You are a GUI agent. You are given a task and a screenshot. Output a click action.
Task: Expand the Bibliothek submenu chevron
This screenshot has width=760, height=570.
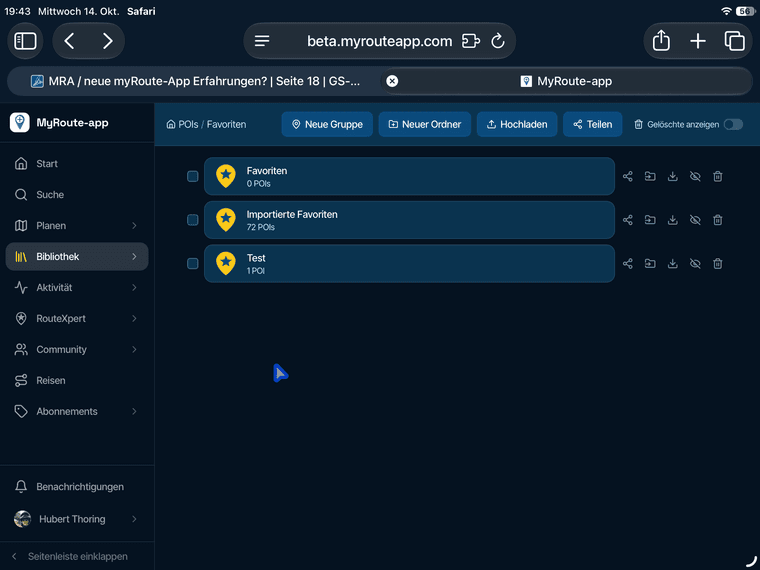[134, 256]
